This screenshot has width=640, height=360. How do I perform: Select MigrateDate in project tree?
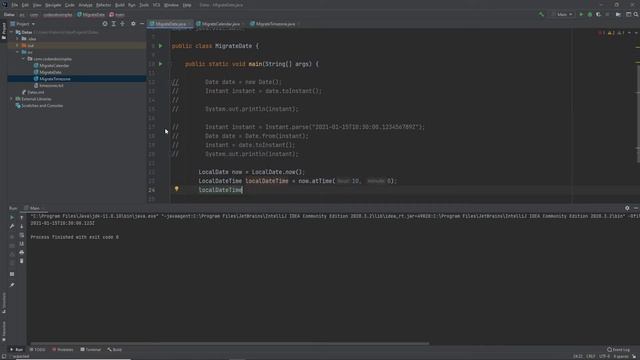pyautogui.click(x=50, y=72)
